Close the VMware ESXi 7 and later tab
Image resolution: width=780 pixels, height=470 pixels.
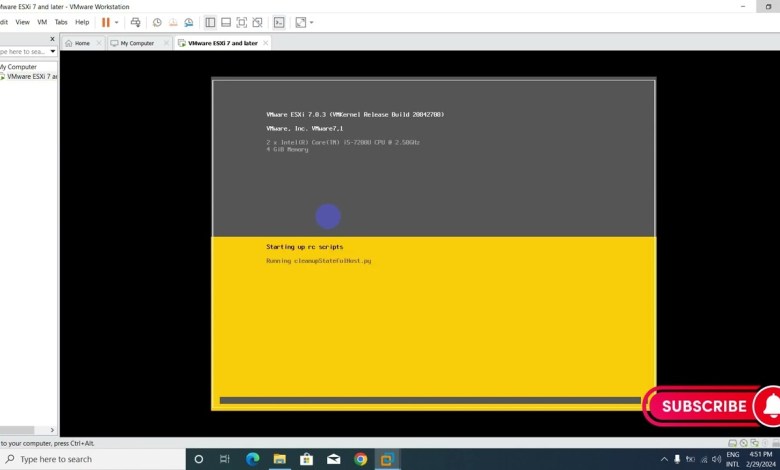click(266, 43)
